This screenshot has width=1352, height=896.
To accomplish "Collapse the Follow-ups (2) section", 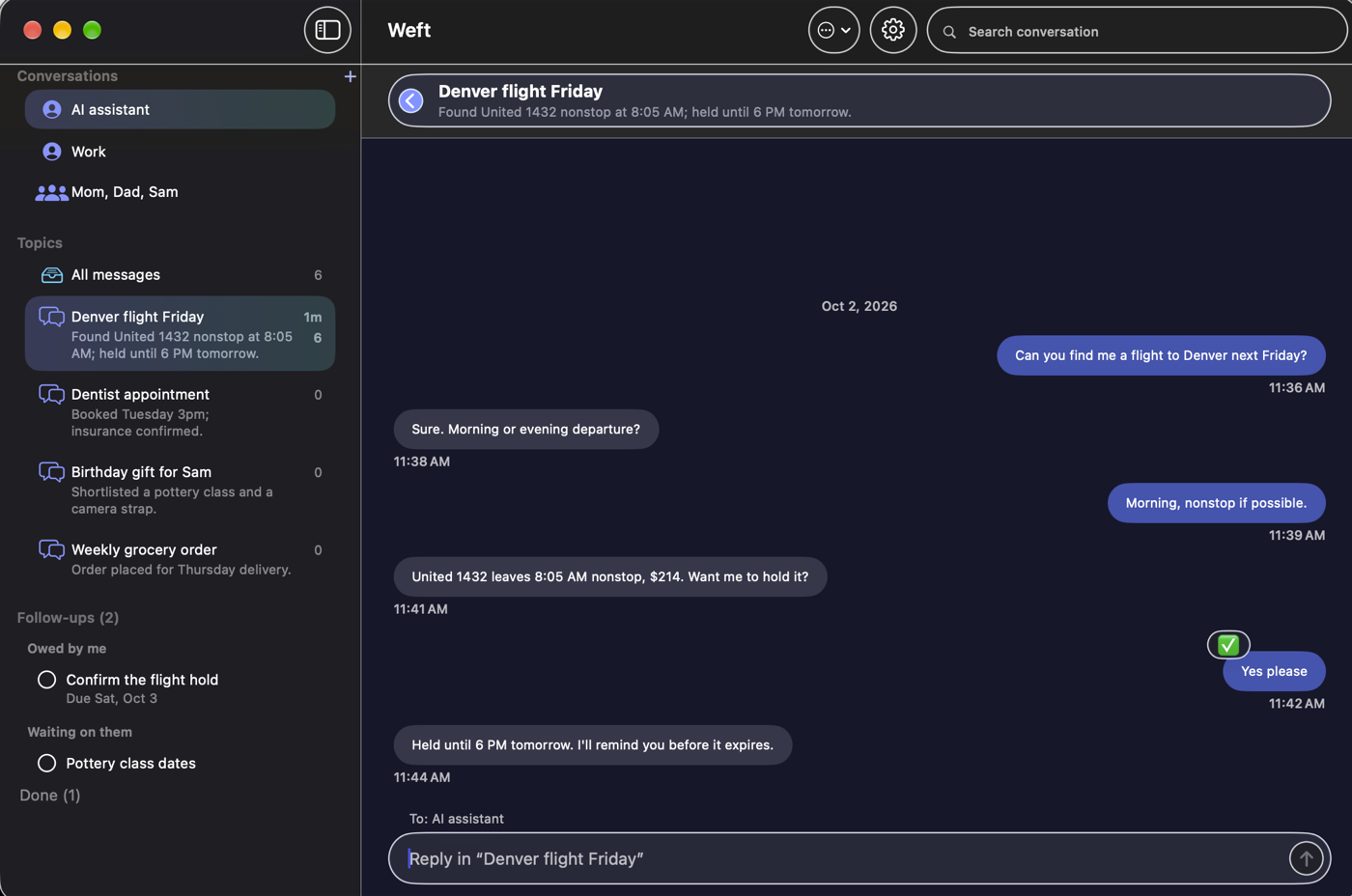I will click(x=68, y=618).
